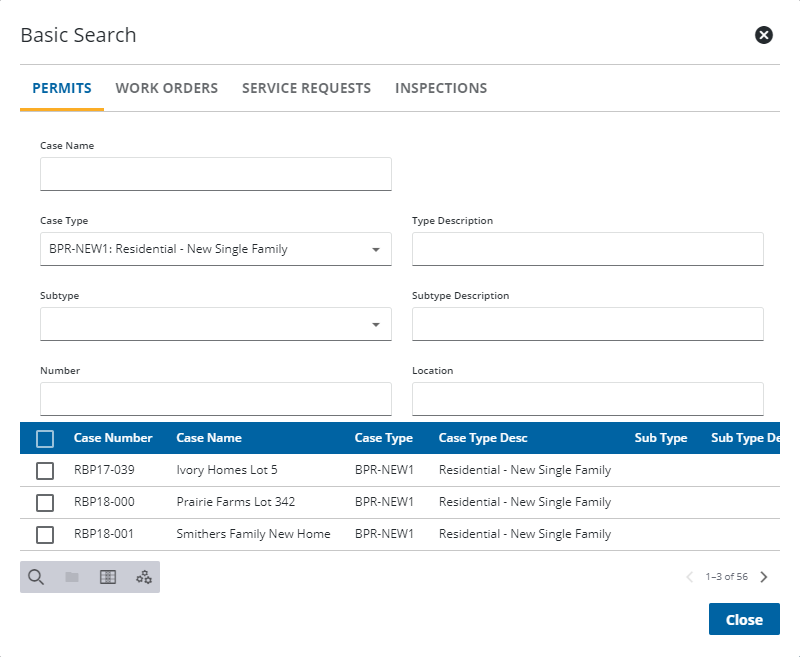Viewport: 800px width, 657px height.
Task: Focus the Location text field
Action: tap(587, 399)
